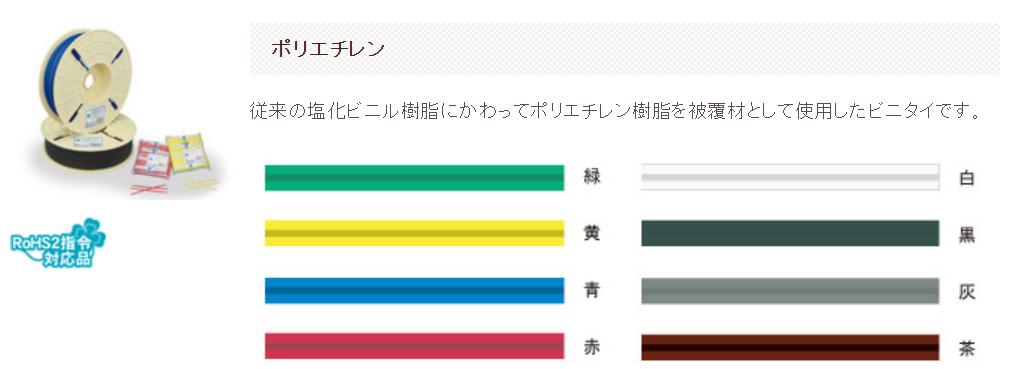Click the polyethylene description sentence

(x=615, y=111)
